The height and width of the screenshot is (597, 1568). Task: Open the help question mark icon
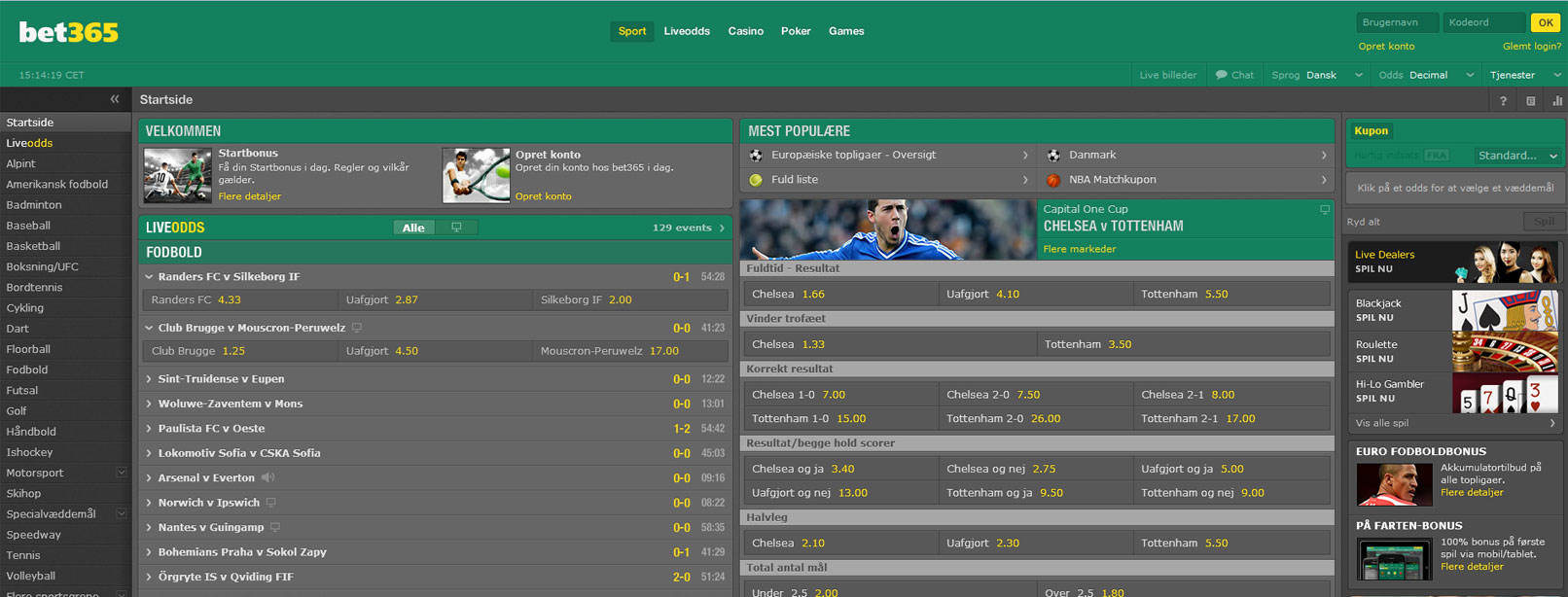pos(1503,101)
